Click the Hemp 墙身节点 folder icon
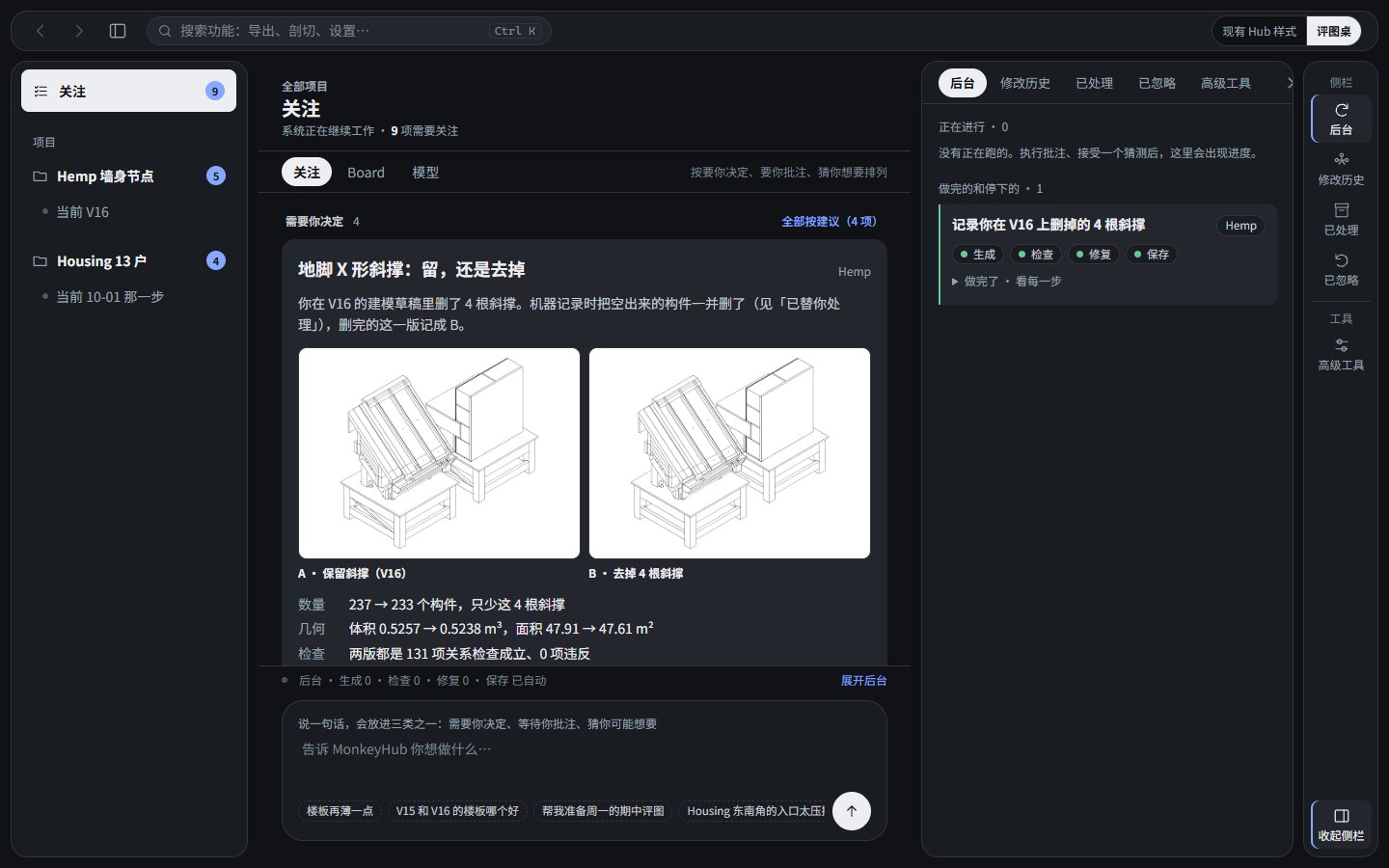This screenshot has width=1389, height=868. point(41,176)
